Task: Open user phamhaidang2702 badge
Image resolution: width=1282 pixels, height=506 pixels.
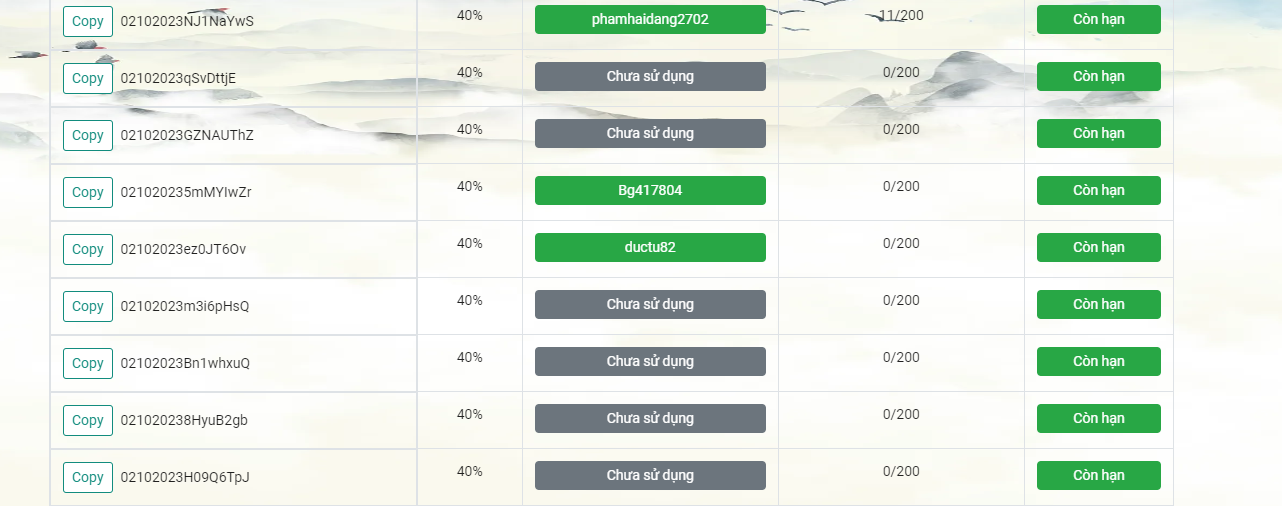Action: pos(650,19)
